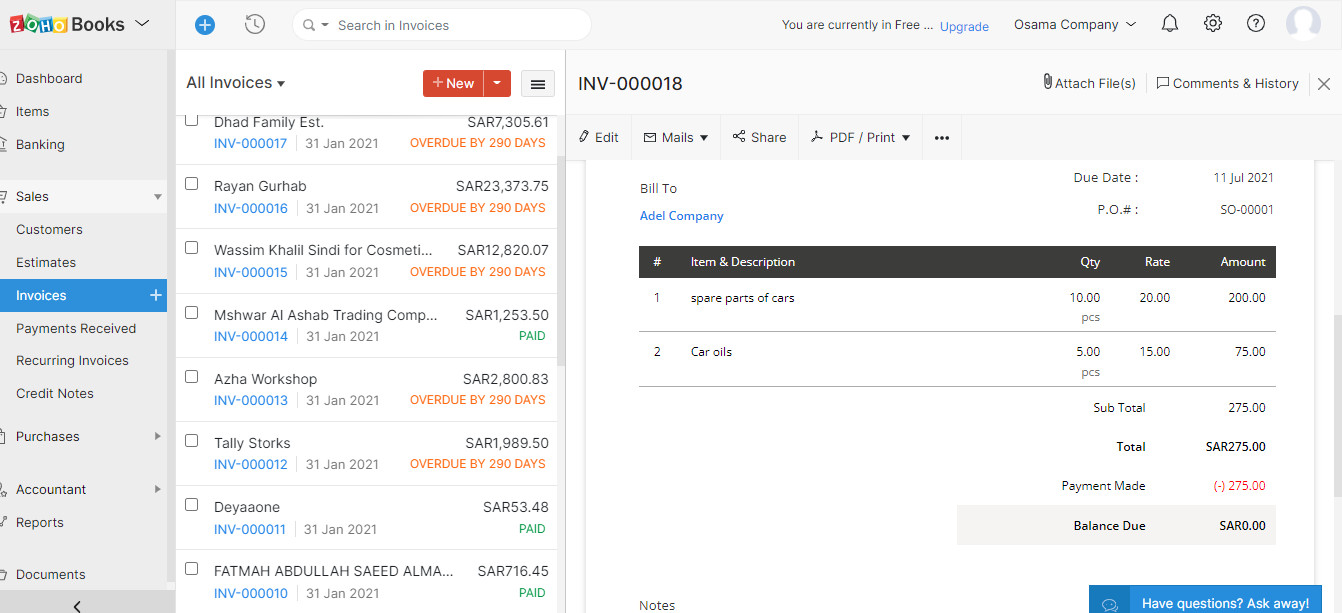This screenshot has width=1342, height=613.
Task: Click the plus icon next to Invoices
Action: (x=155, y=295)
